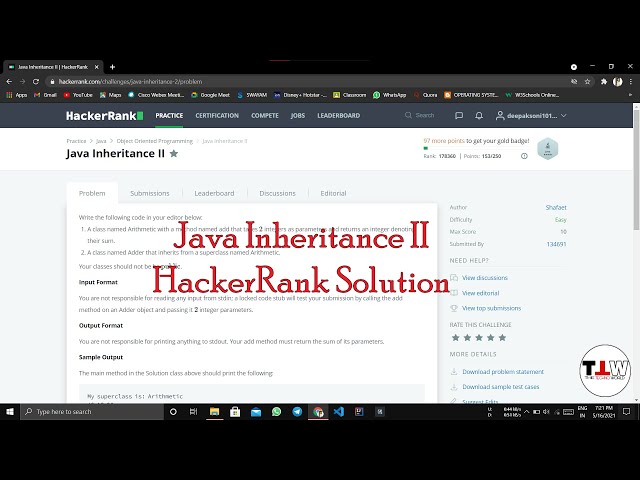Open the messages chat icon
Image resolution: width=640 pixels, height=480 pixels.
tap(459, 116)
